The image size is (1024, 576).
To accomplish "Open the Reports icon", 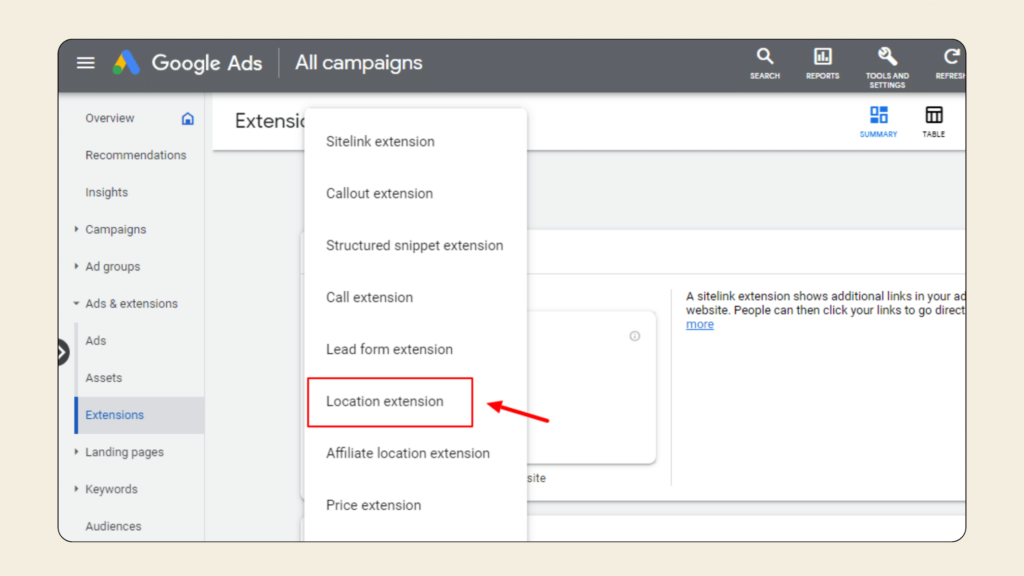I will [822, 63].
